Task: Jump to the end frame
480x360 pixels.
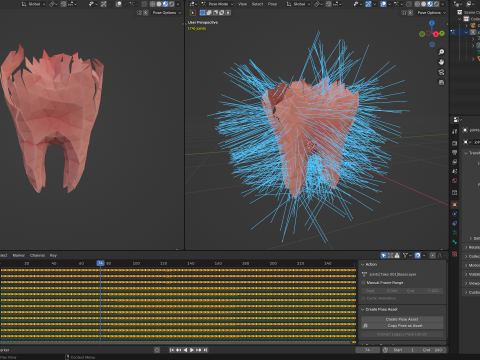Action: 205,350
